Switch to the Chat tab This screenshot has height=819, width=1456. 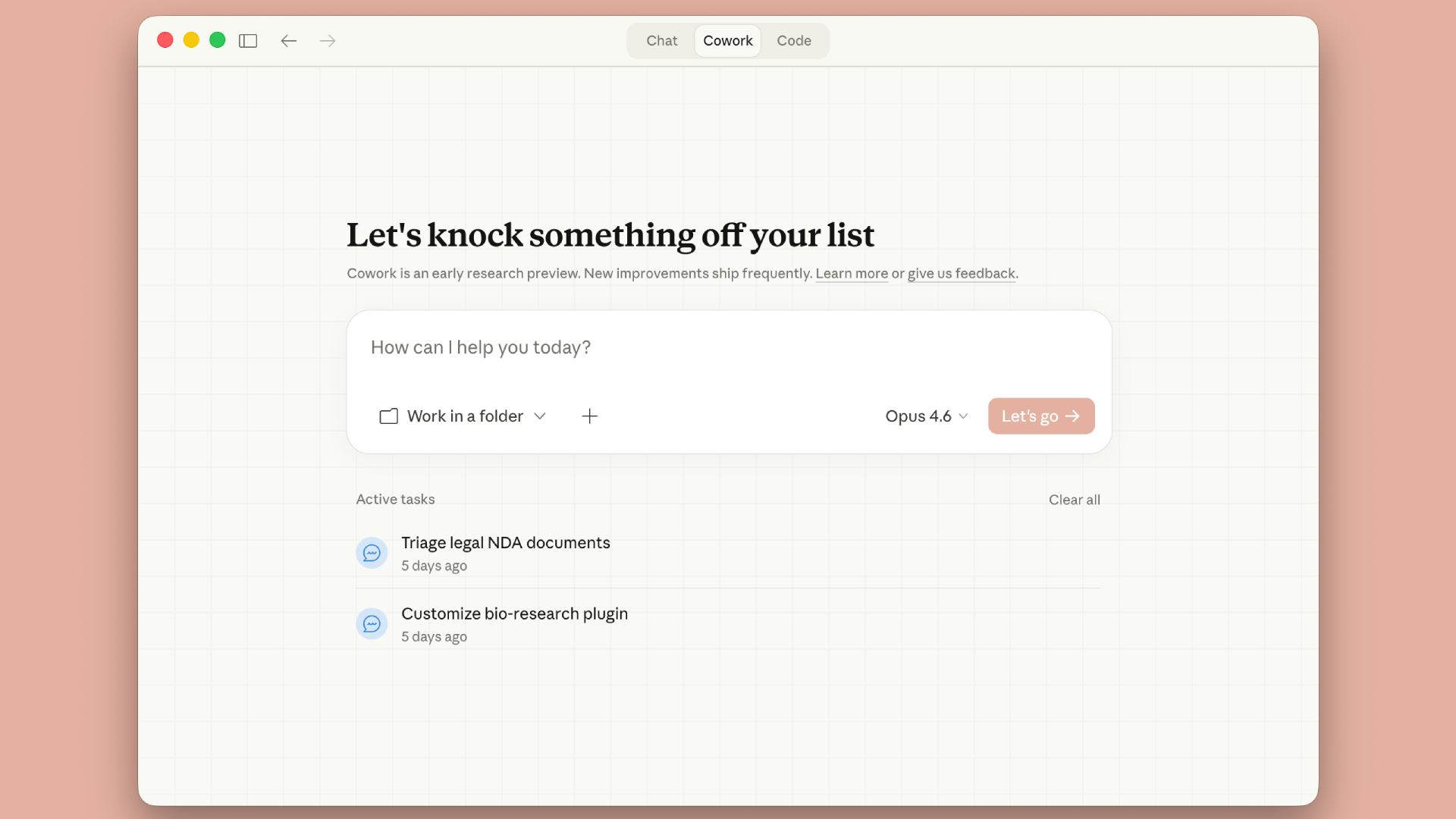tap(661, 41)
